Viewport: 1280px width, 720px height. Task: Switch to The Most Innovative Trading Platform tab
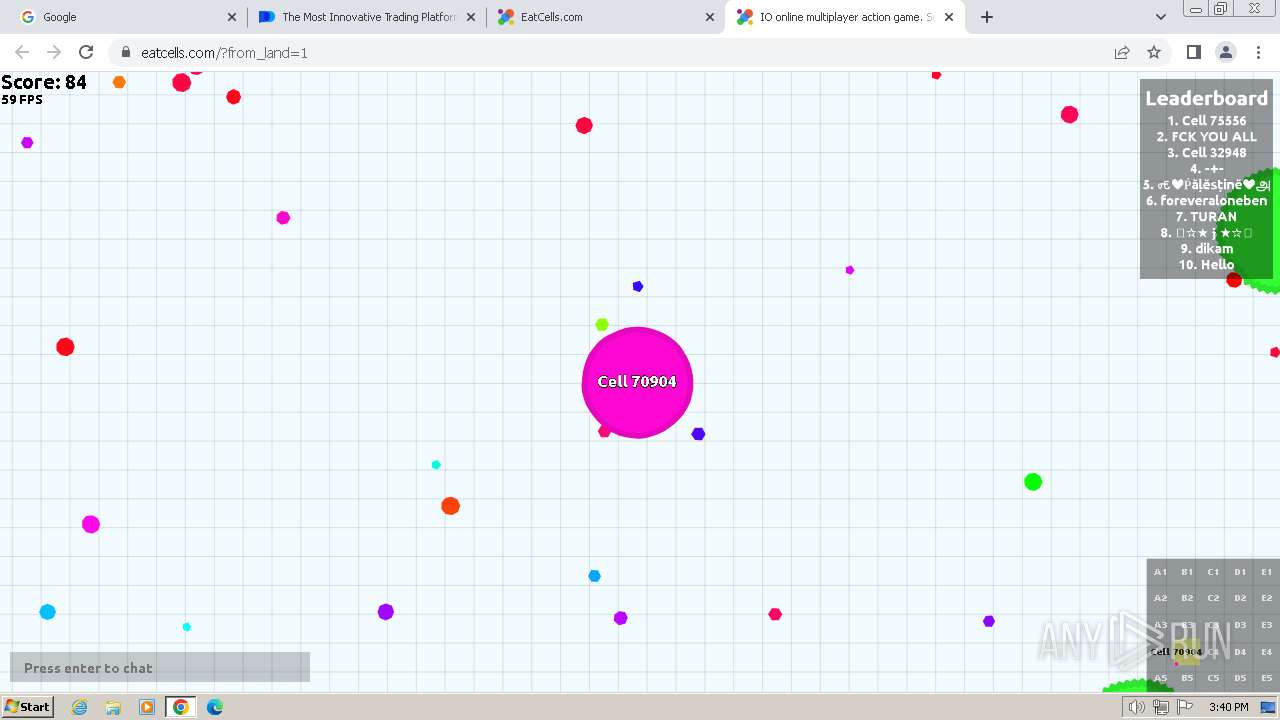(x=369, y=17)
